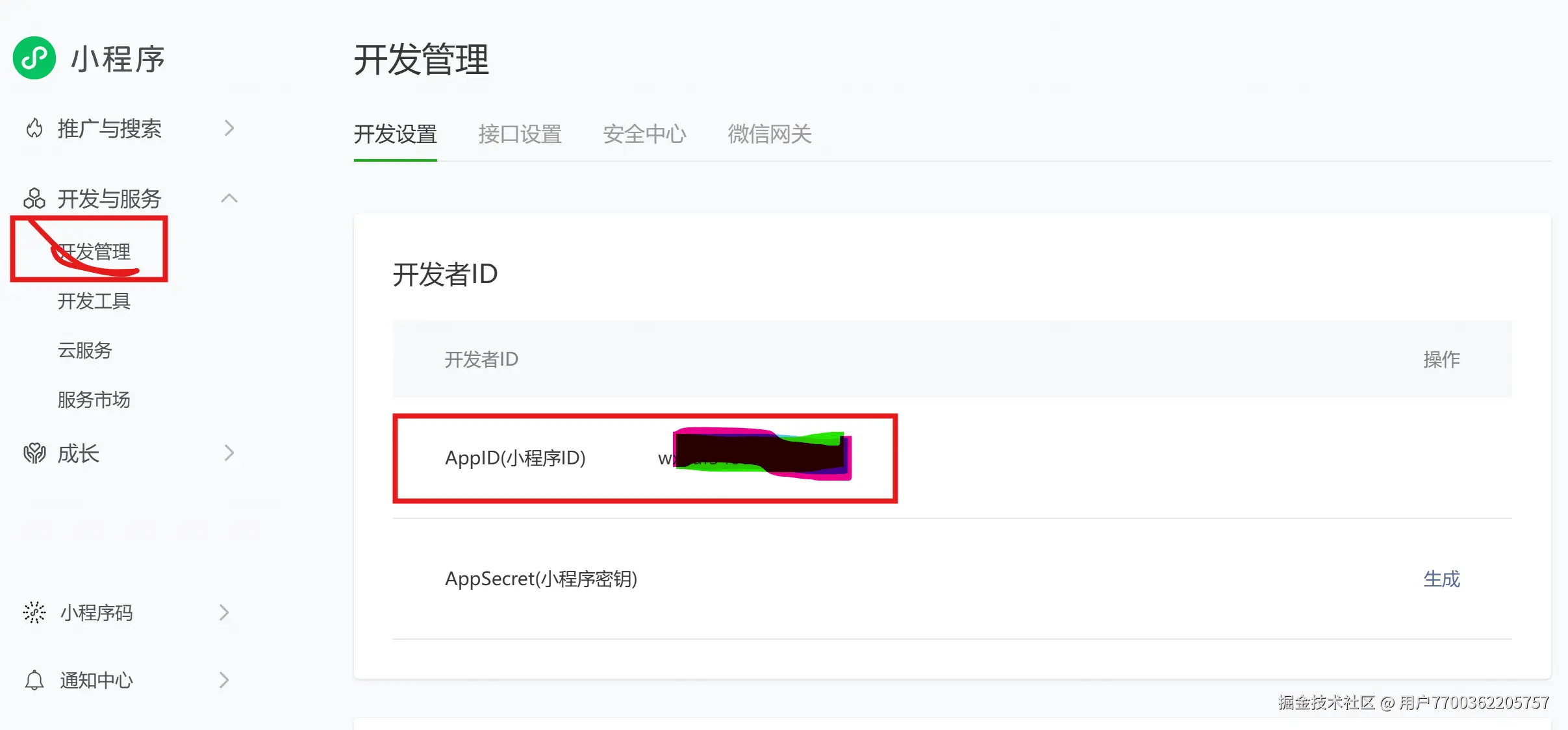Viewport: 1568px width, 730px height.
Task: Go to 服务市场 sidebar item
Action: 94,400
